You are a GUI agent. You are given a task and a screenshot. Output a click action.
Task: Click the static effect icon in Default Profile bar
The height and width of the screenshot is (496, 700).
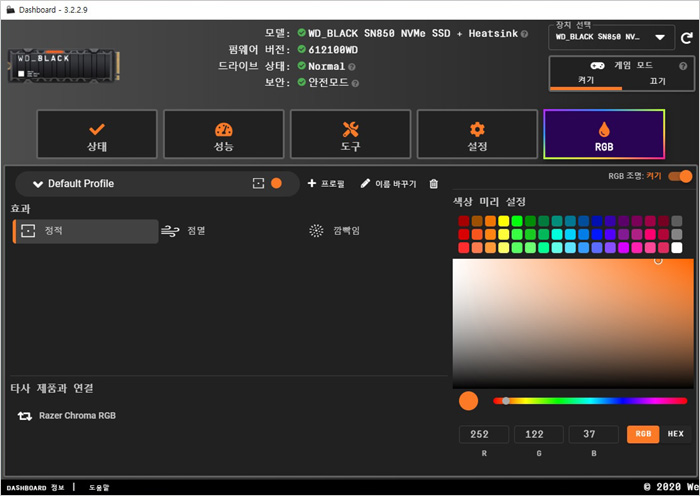[x=258, y=183]
